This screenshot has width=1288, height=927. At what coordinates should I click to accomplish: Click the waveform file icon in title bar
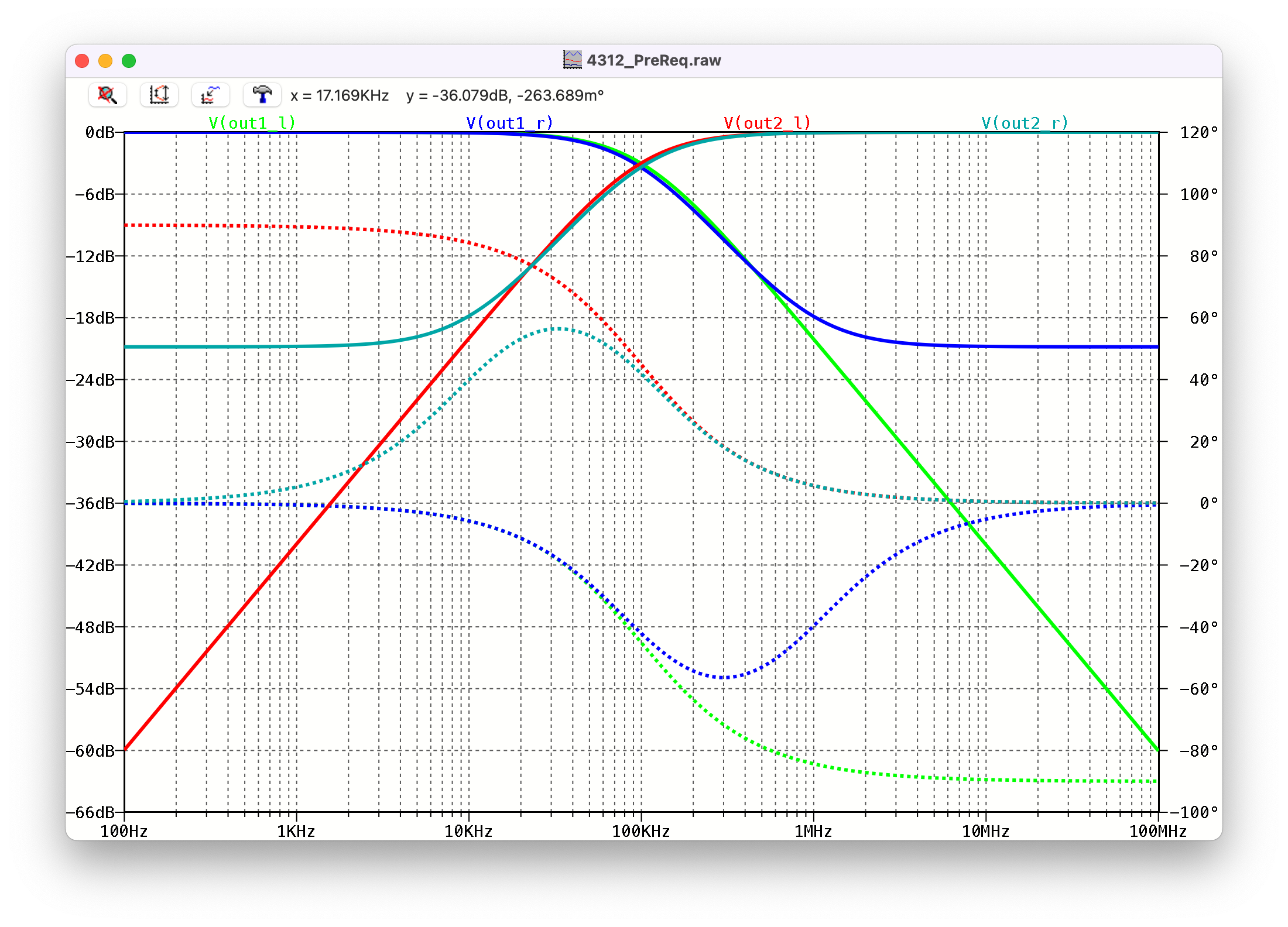tap(573, 60)
